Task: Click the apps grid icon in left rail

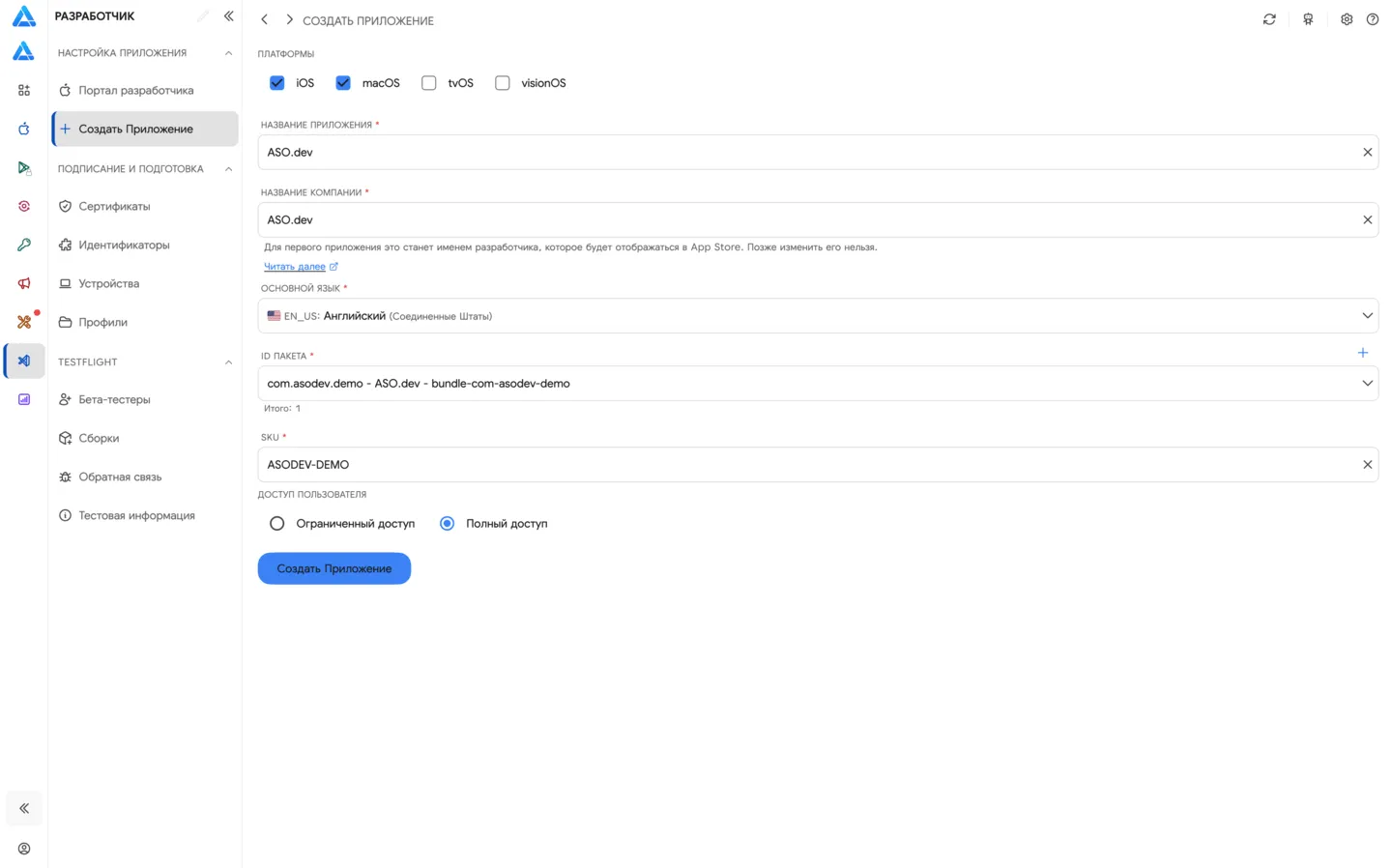Action: click(24, 90)
